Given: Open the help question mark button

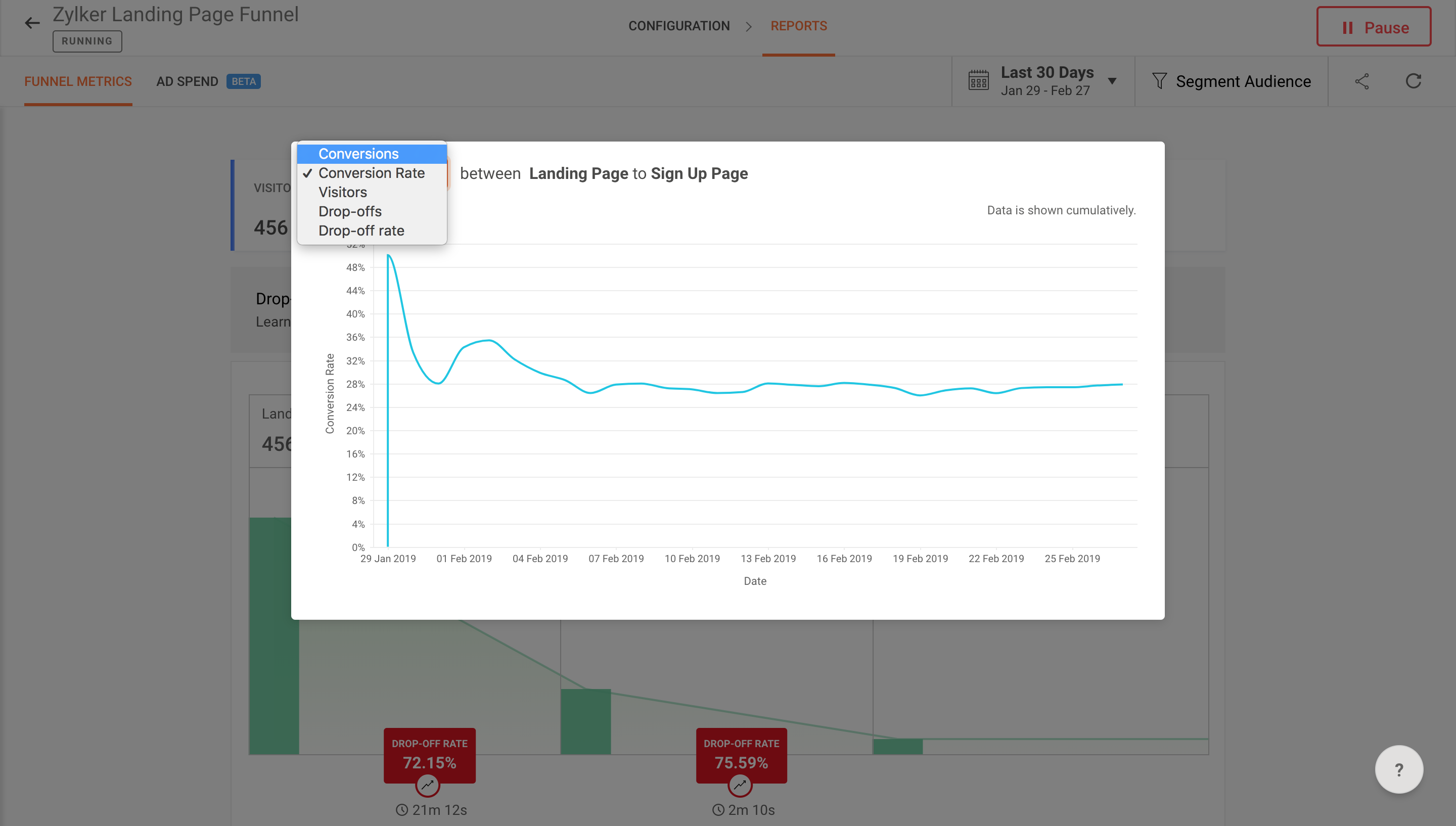Looking at the screenshot, I should pyautogui.click(x=1399, y=769).
